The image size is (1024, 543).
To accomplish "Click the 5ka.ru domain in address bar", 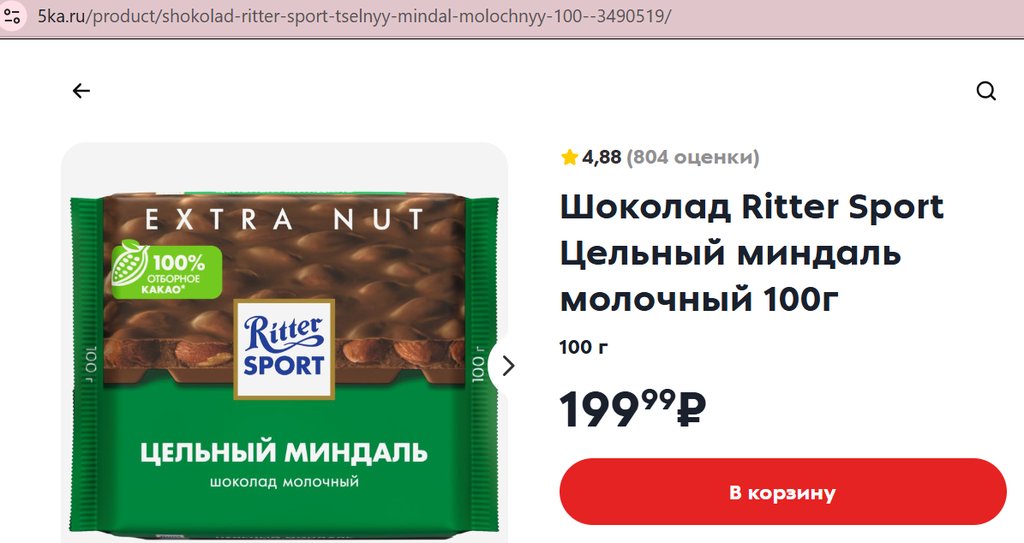I will (61, 16).
